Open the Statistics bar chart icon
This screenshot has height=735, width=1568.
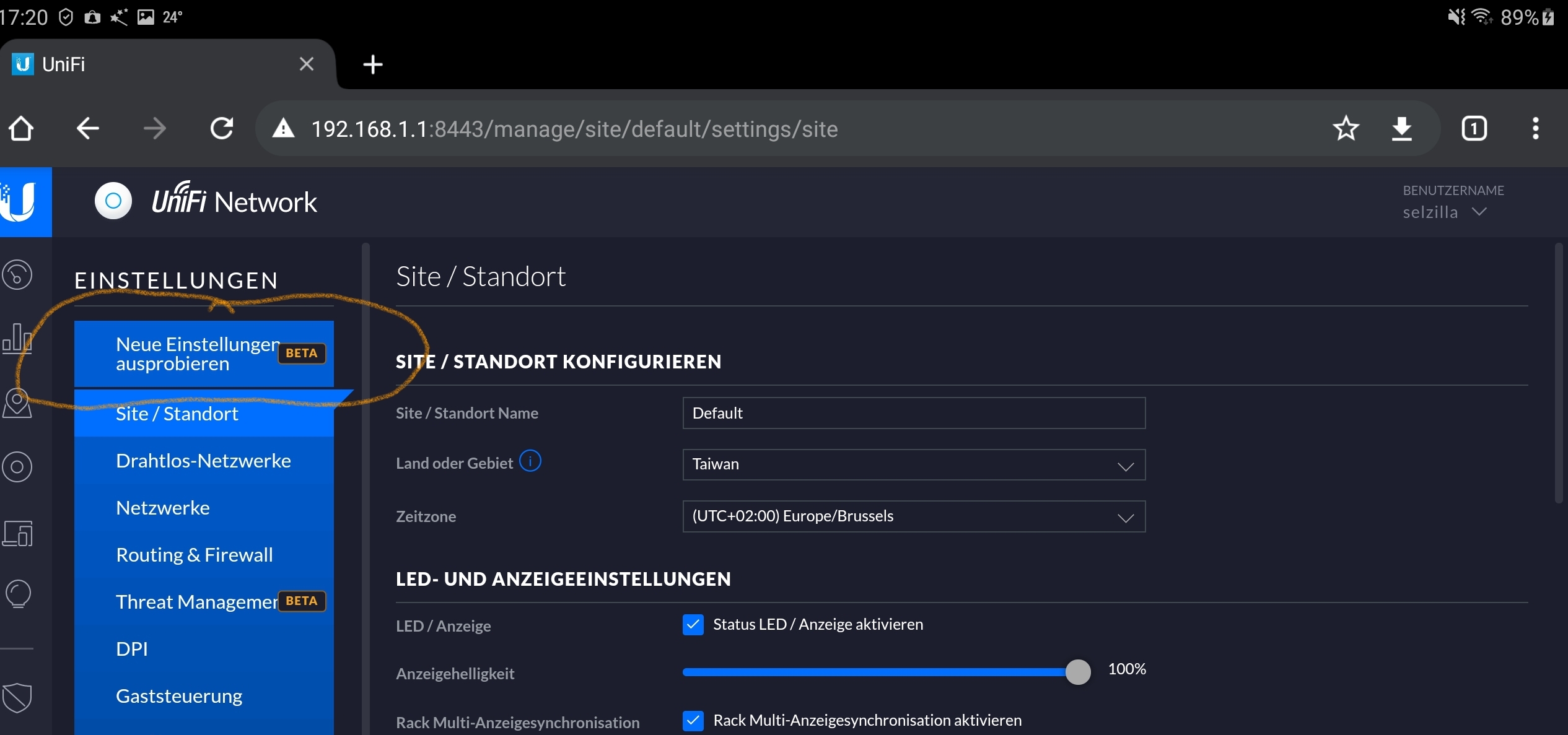pyautogui.click(x=17, y=339)
